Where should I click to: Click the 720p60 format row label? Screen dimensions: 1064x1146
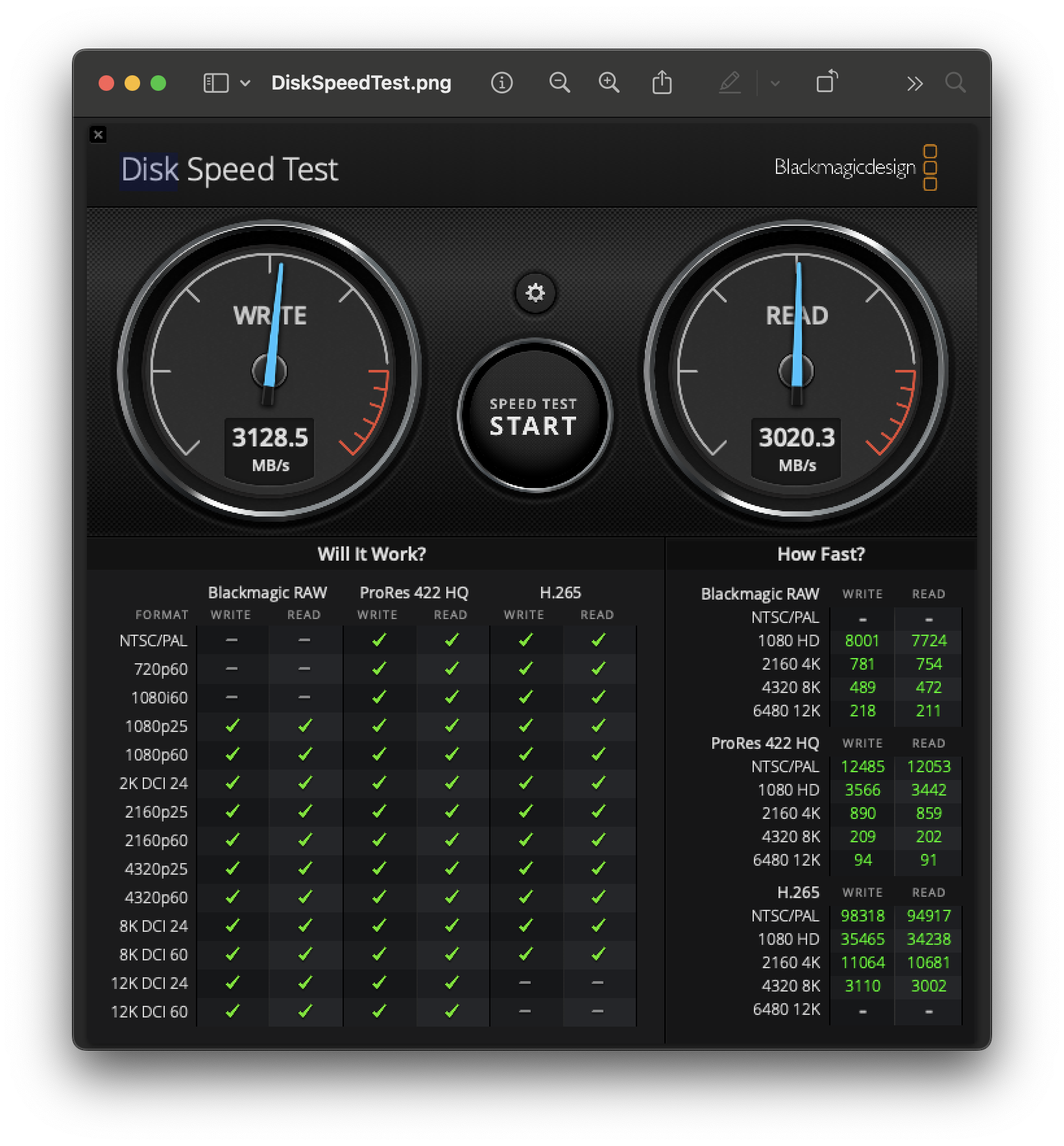[161, 669]
